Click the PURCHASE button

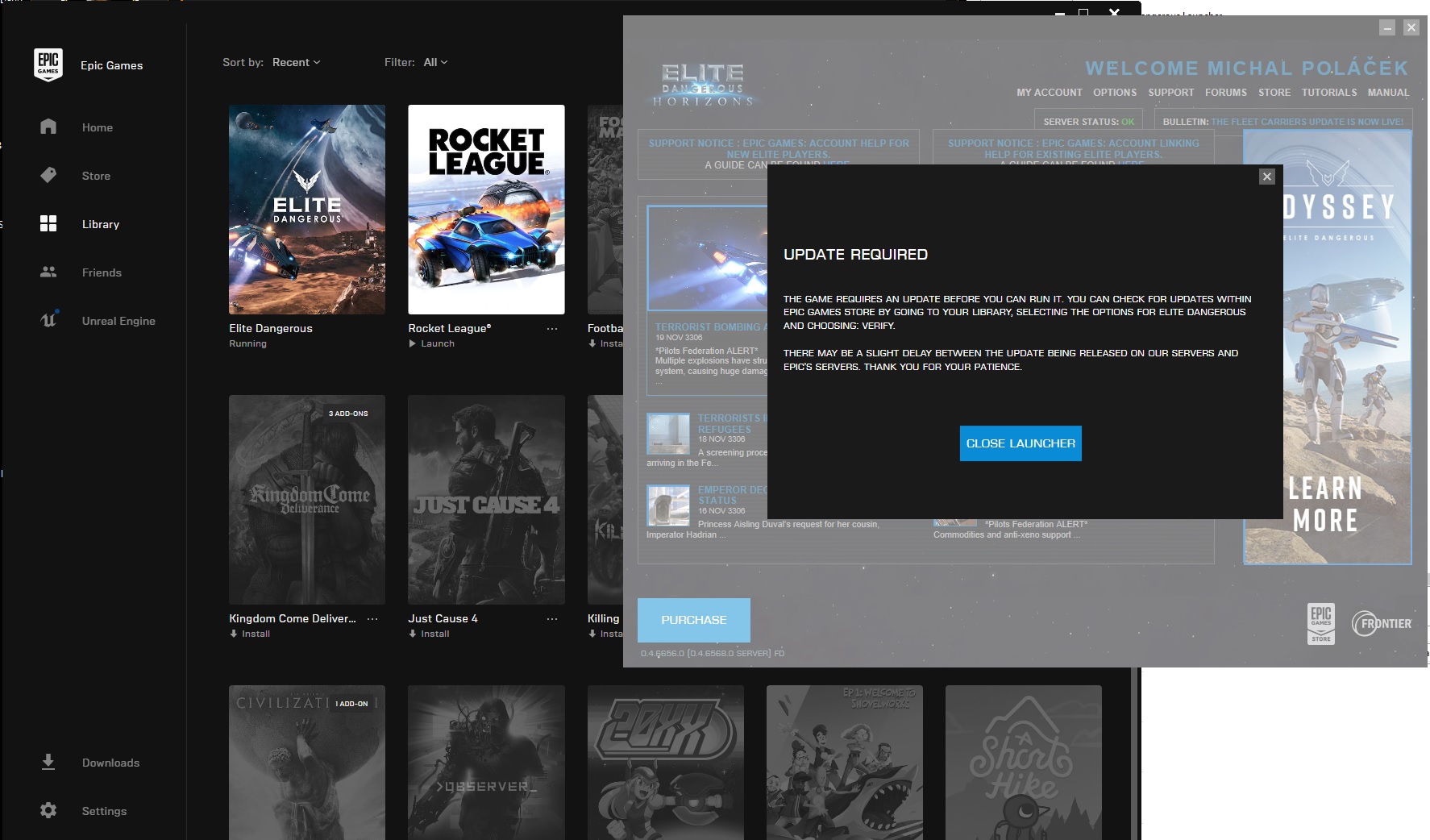coord(694,620)
